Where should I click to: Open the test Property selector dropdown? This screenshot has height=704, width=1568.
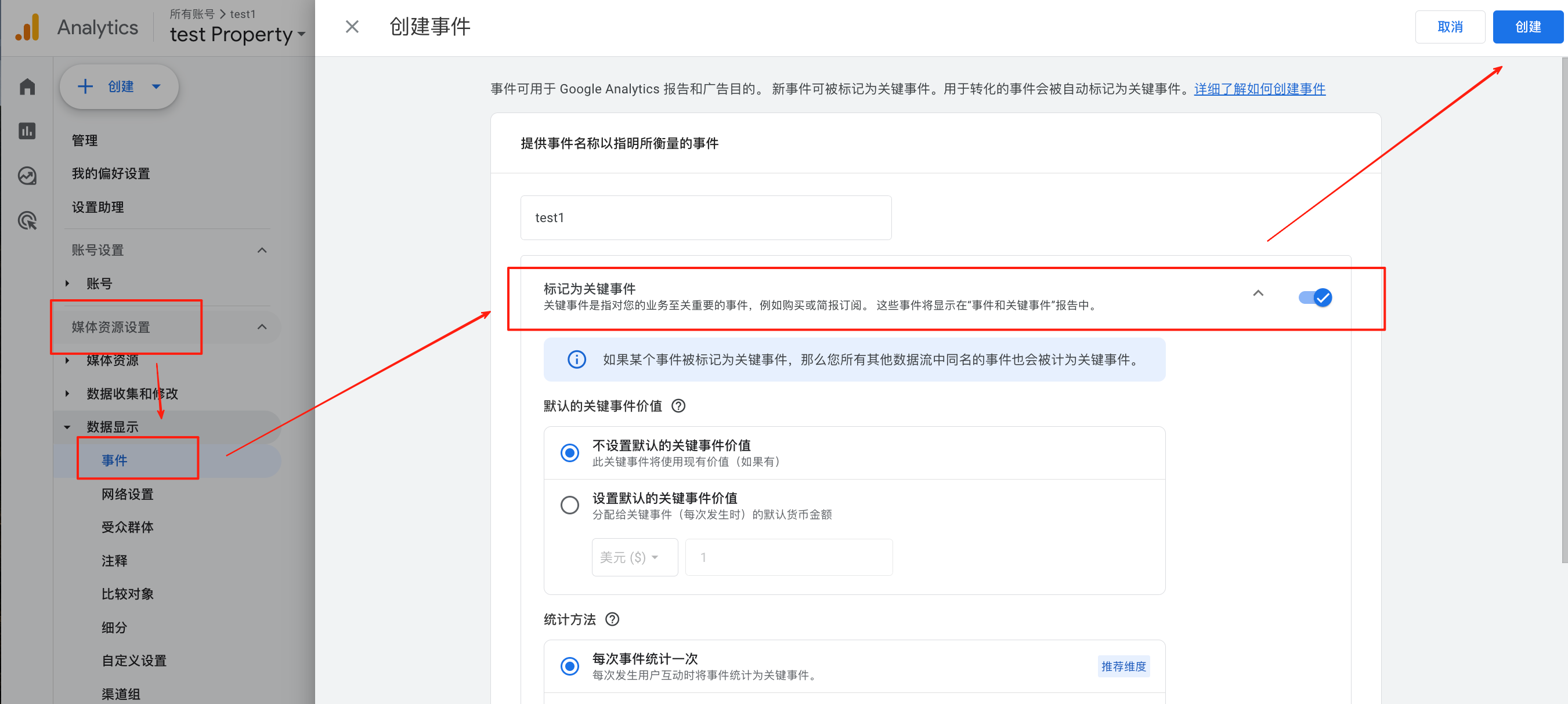(x=237, y=34)
